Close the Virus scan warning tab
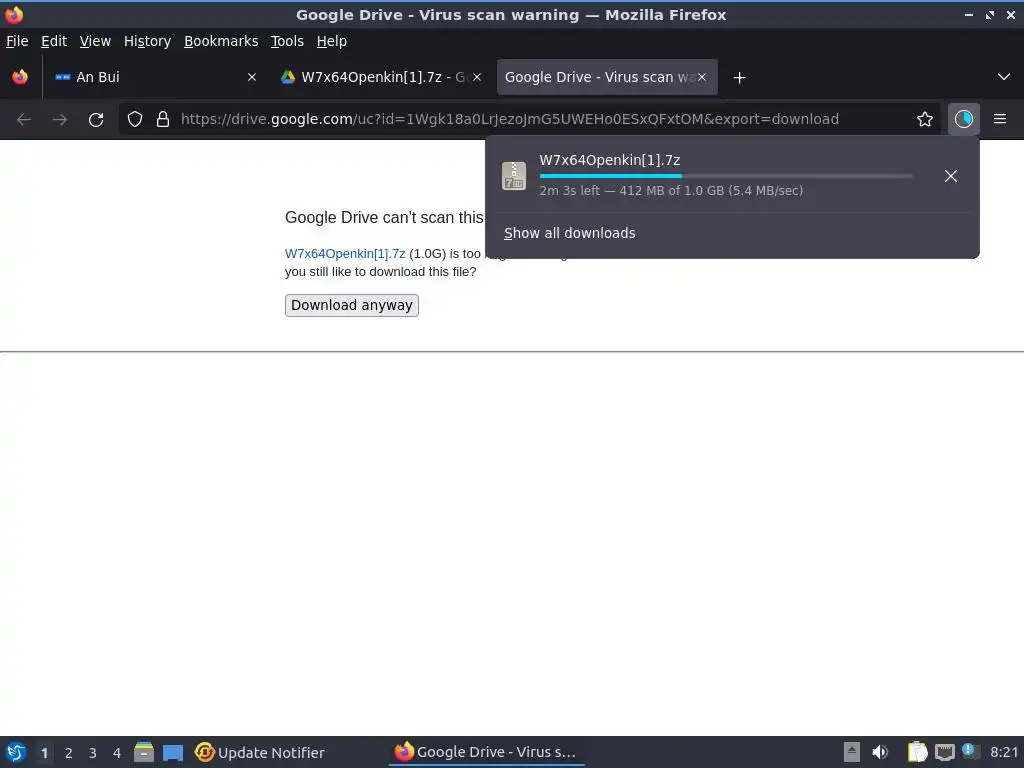The image size is (1024, 768). [701, 77]
